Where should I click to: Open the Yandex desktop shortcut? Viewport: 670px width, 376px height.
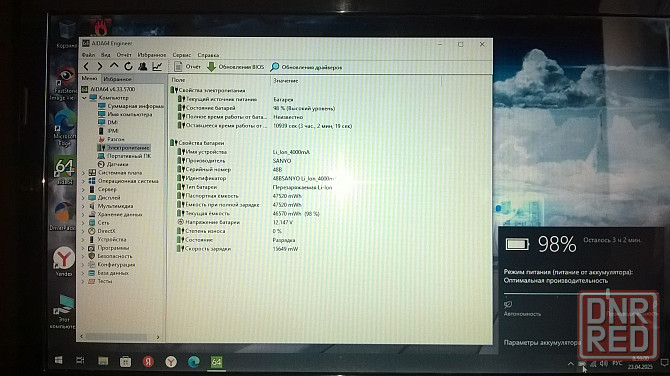click(x=64, y=261)
